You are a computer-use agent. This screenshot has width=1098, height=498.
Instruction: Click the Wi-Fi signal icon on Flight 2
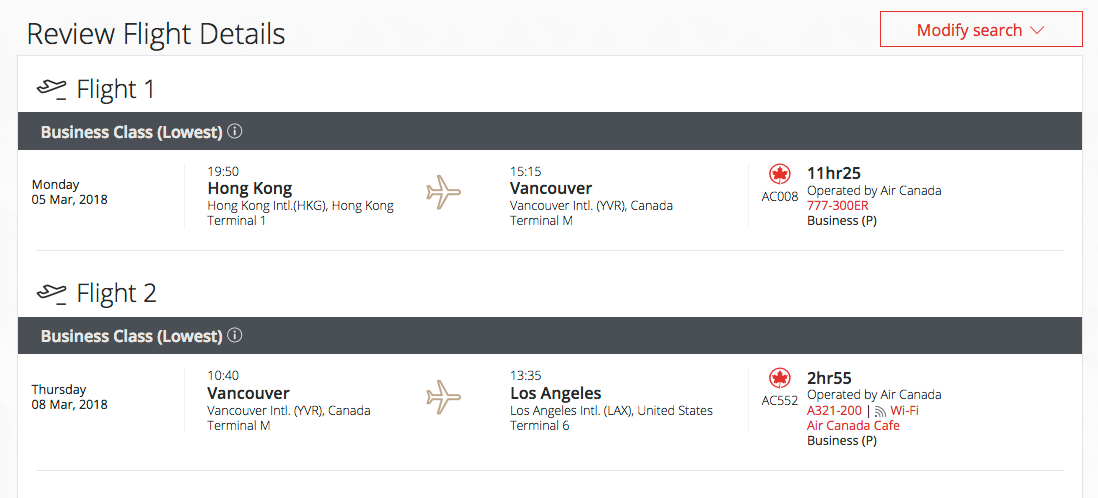(880, 411)
